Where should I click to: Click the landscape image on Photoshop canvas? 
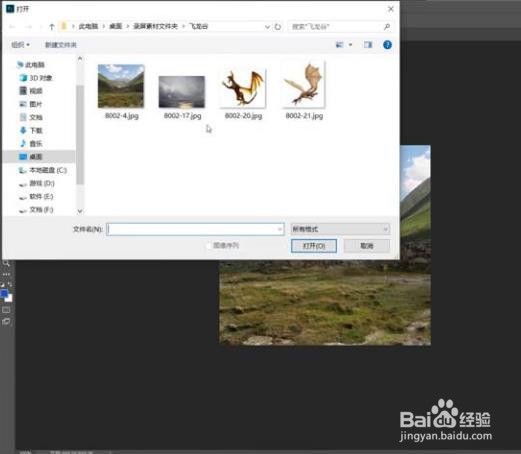click(325, 302)
